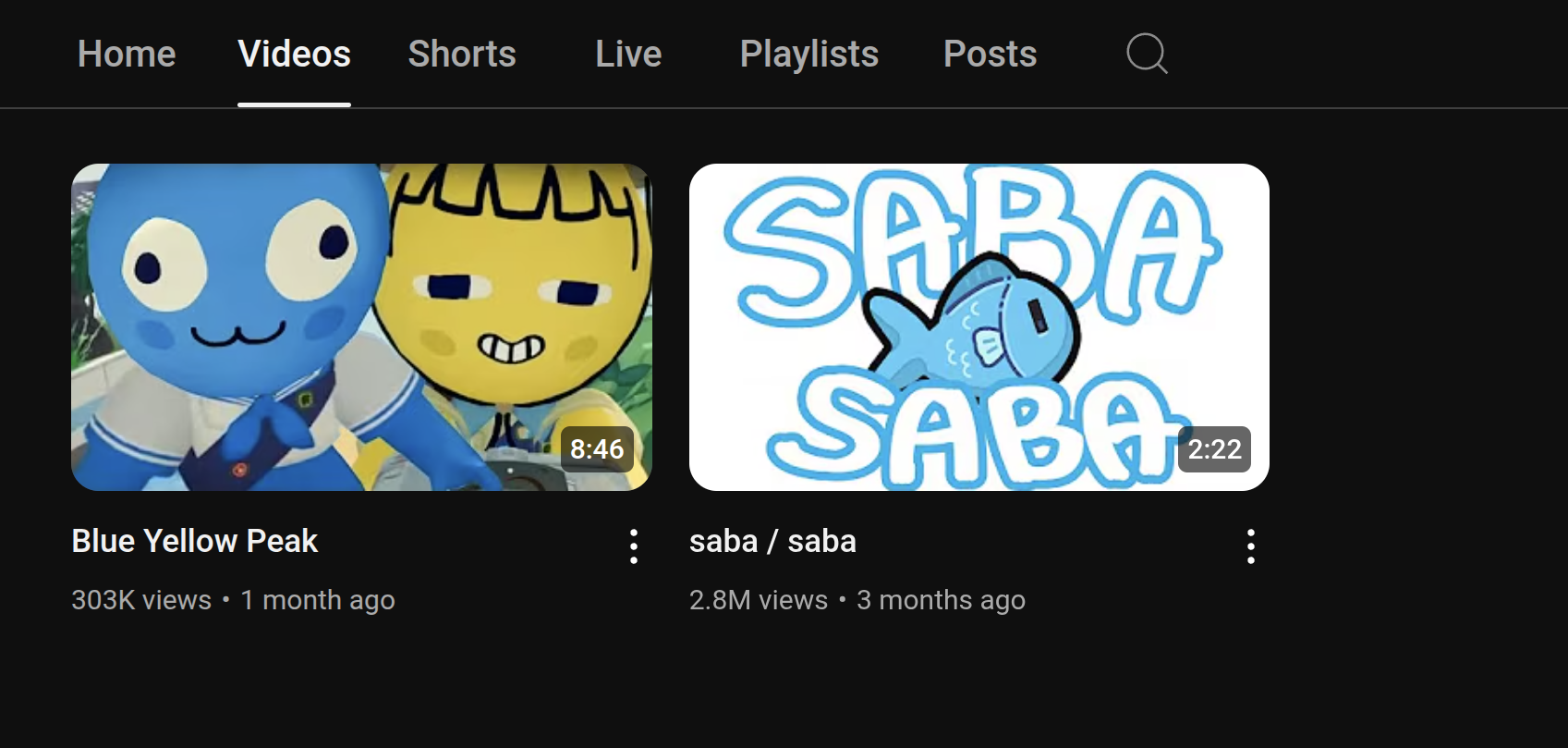Play the SABA SABA fish thumbnail
This screenshot has height=748, width=1568.
[x=979, y=327]
